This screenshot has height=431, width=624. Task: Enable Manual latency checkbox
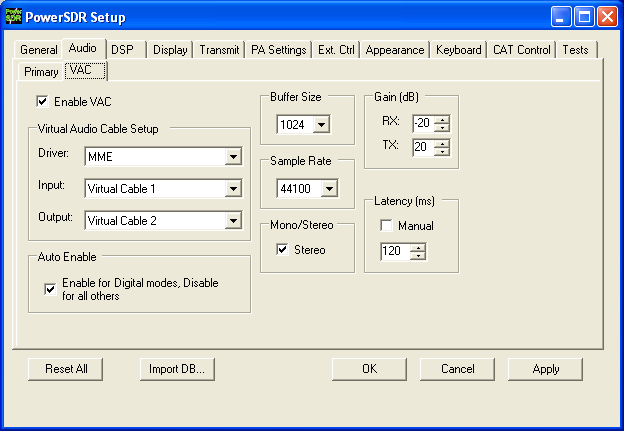click(386, 226)
